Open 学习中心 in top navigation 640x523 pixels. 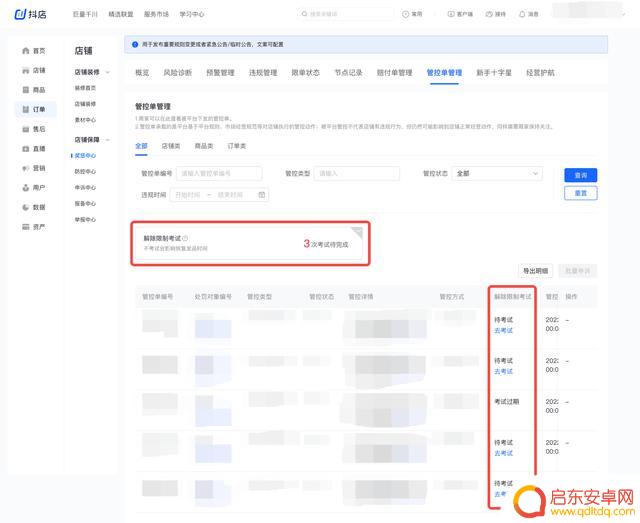pyautogui.click(x=192, y=14)
